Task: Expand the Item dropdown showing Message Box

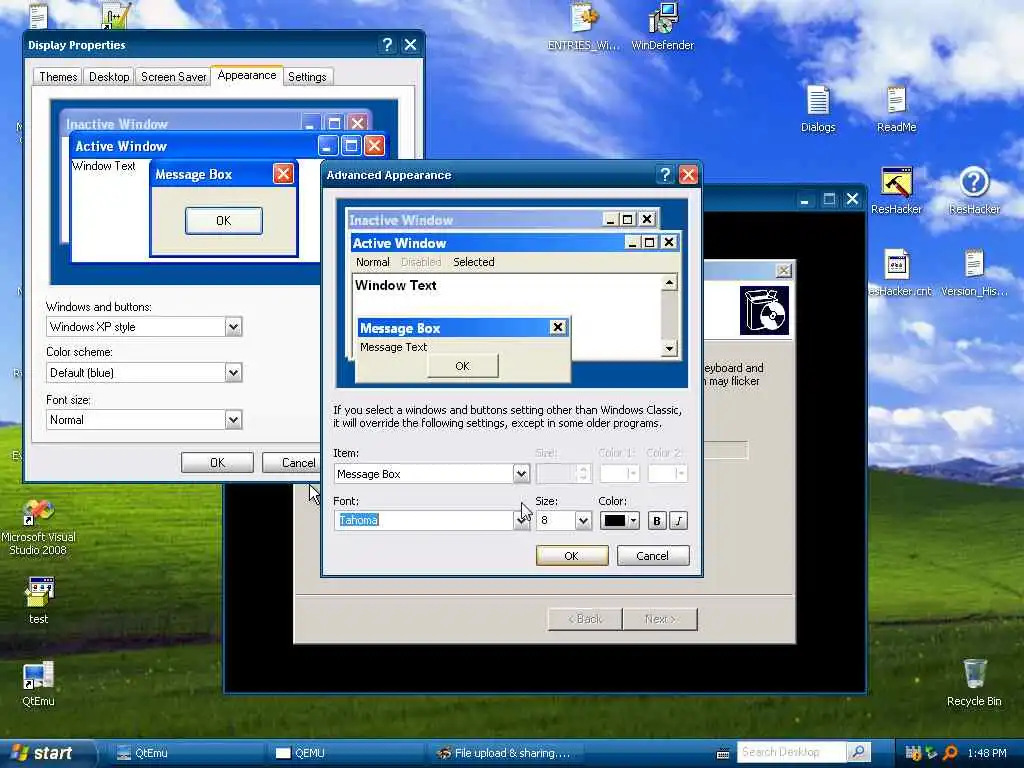Action: pos(520,474)
